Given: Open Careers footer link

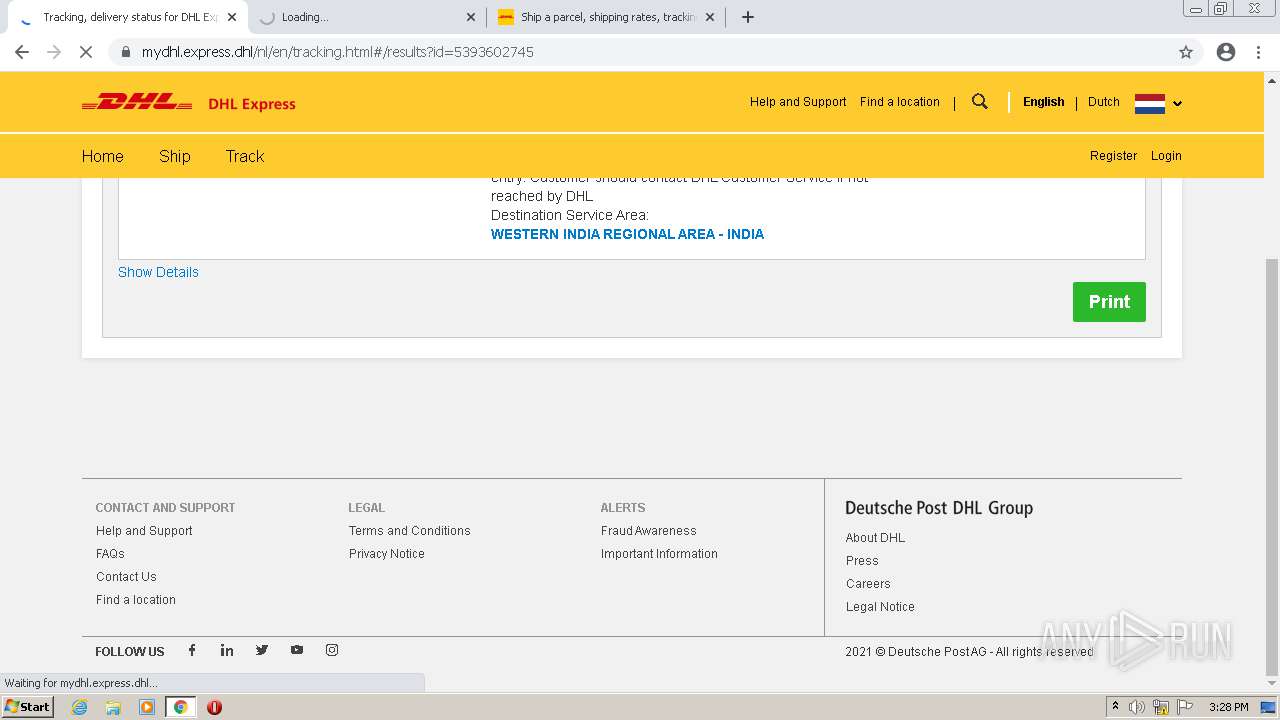Looking at the screenshot, I should [868, 584].
